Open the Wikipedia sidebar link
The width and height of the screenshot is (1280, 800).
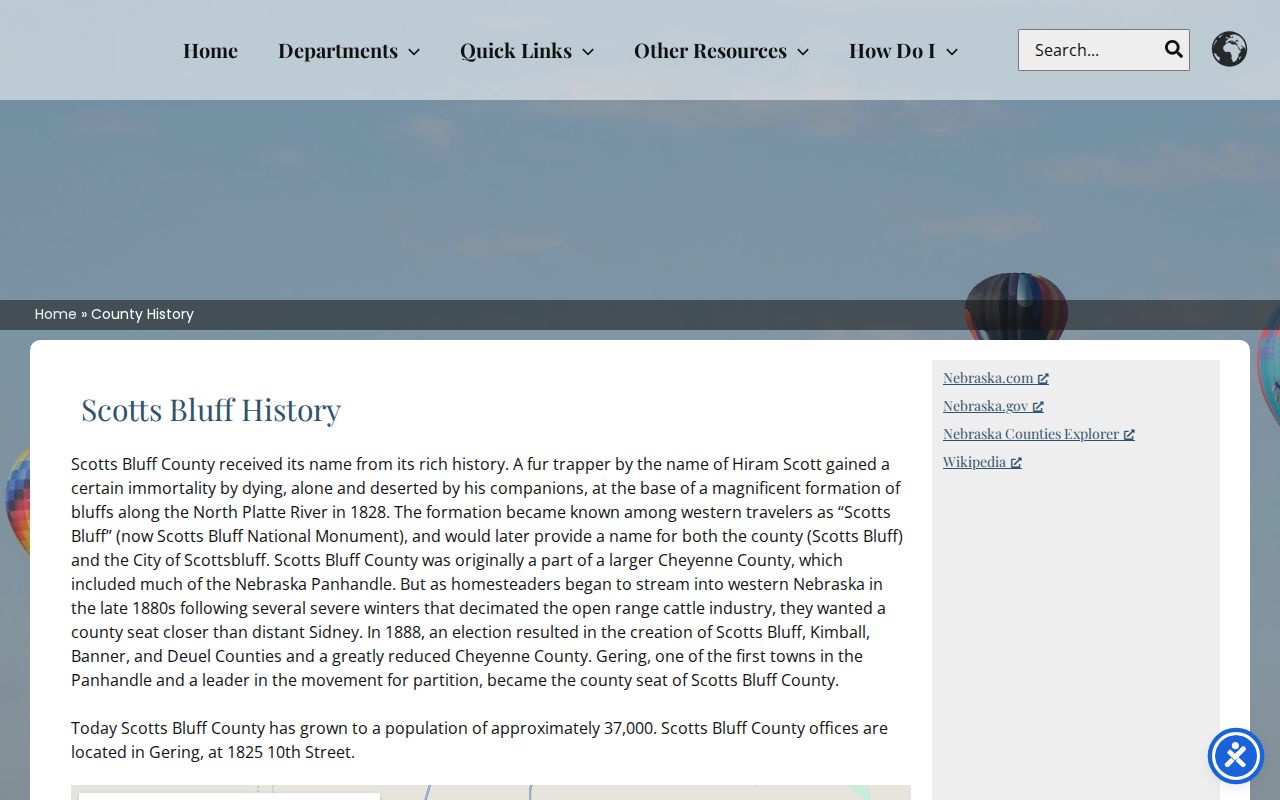coord(974,462)
